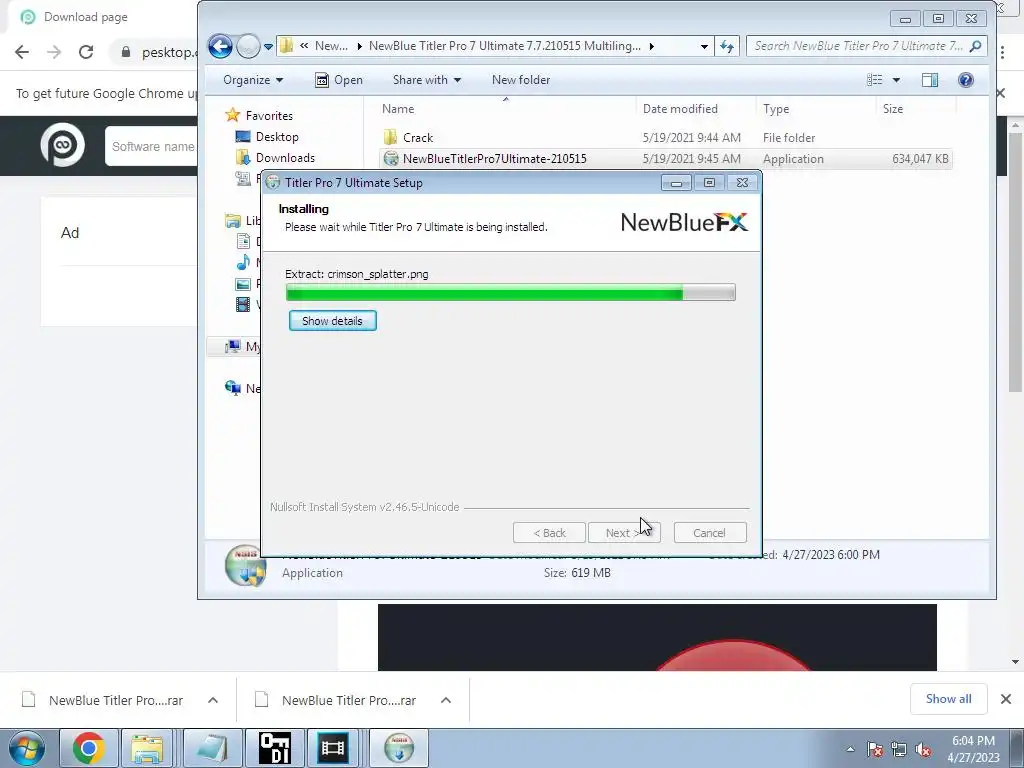Click the Explorer refresh address button

[x=727, y=46]
